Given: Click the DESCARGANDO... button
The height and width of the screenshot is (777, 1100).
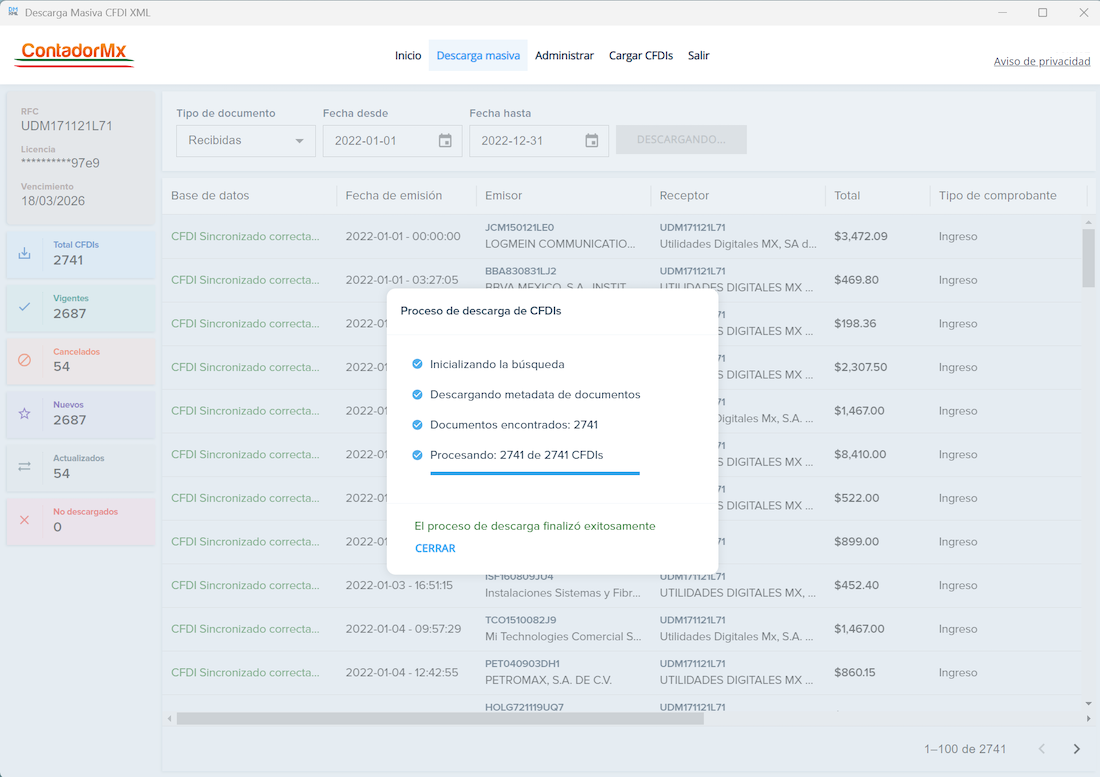Looking at the screenshot, I should 681,140.
